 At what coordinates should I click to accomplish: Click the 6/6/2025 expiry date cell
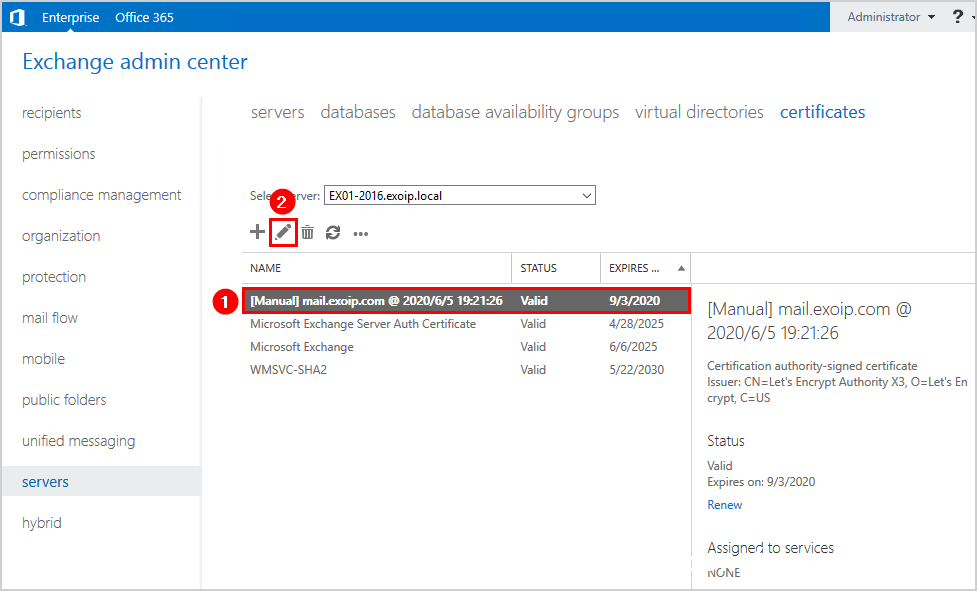(x=633, y=347)
